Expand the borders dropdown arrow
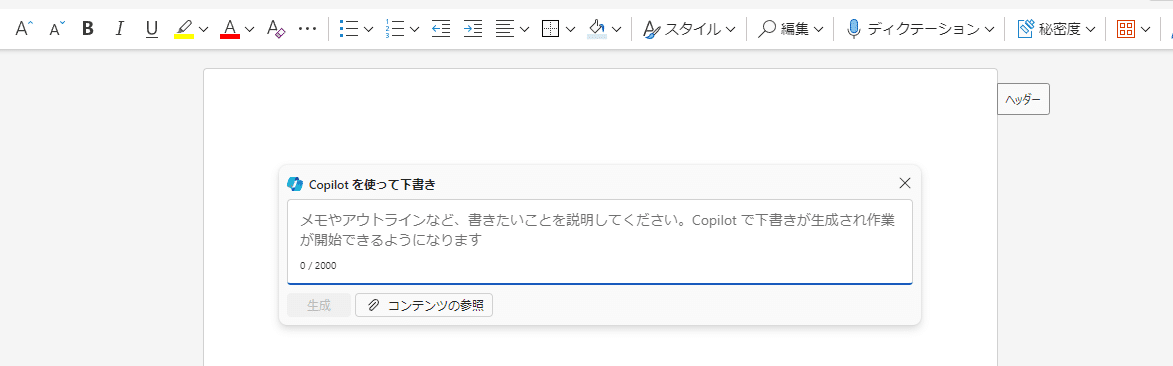This screenshot has width=1173, height=366. click(x=571, y=29)
